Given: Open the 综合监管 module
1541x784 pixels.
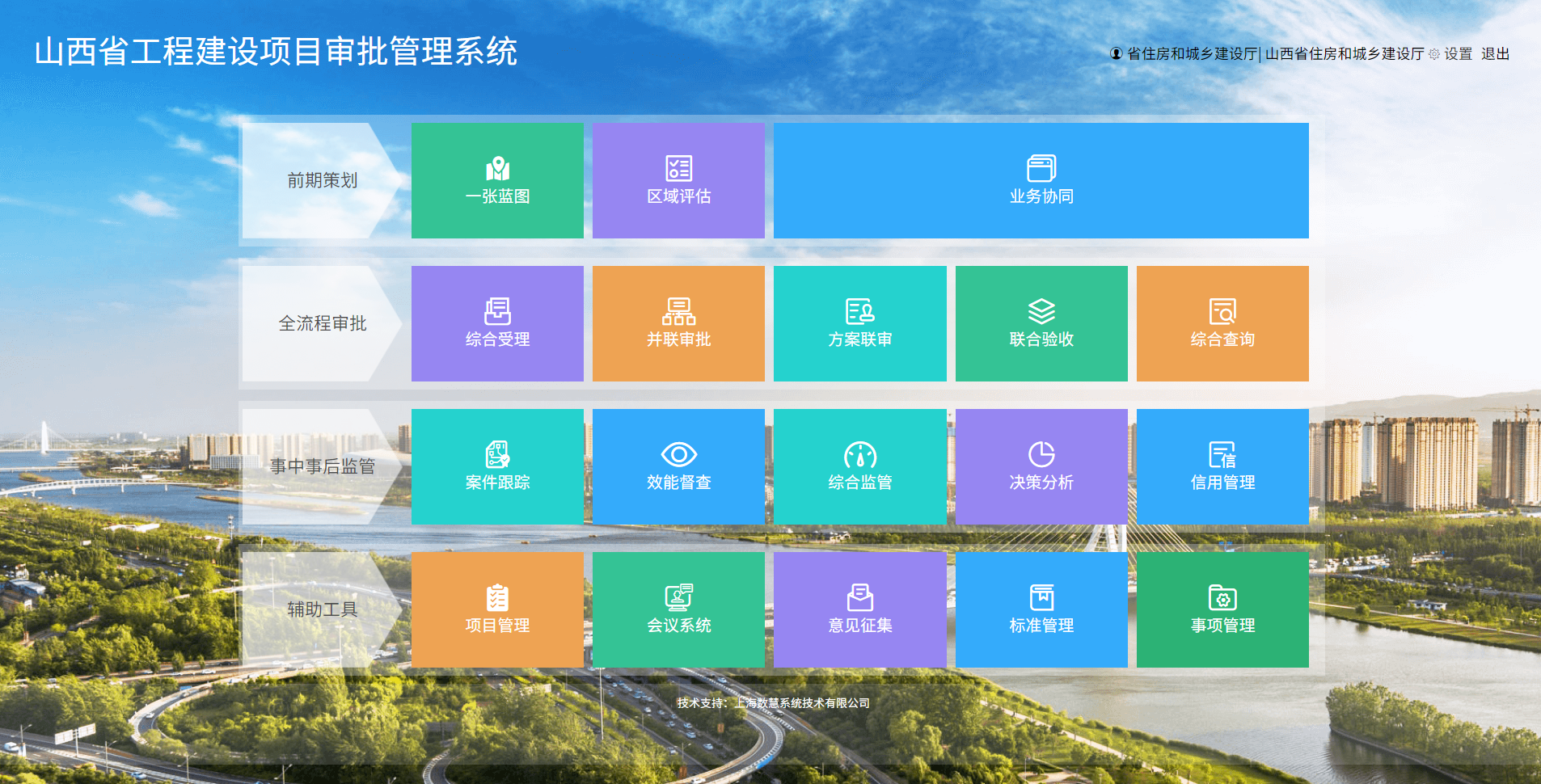Looking at the screenshot, I should tap(859, 466).
